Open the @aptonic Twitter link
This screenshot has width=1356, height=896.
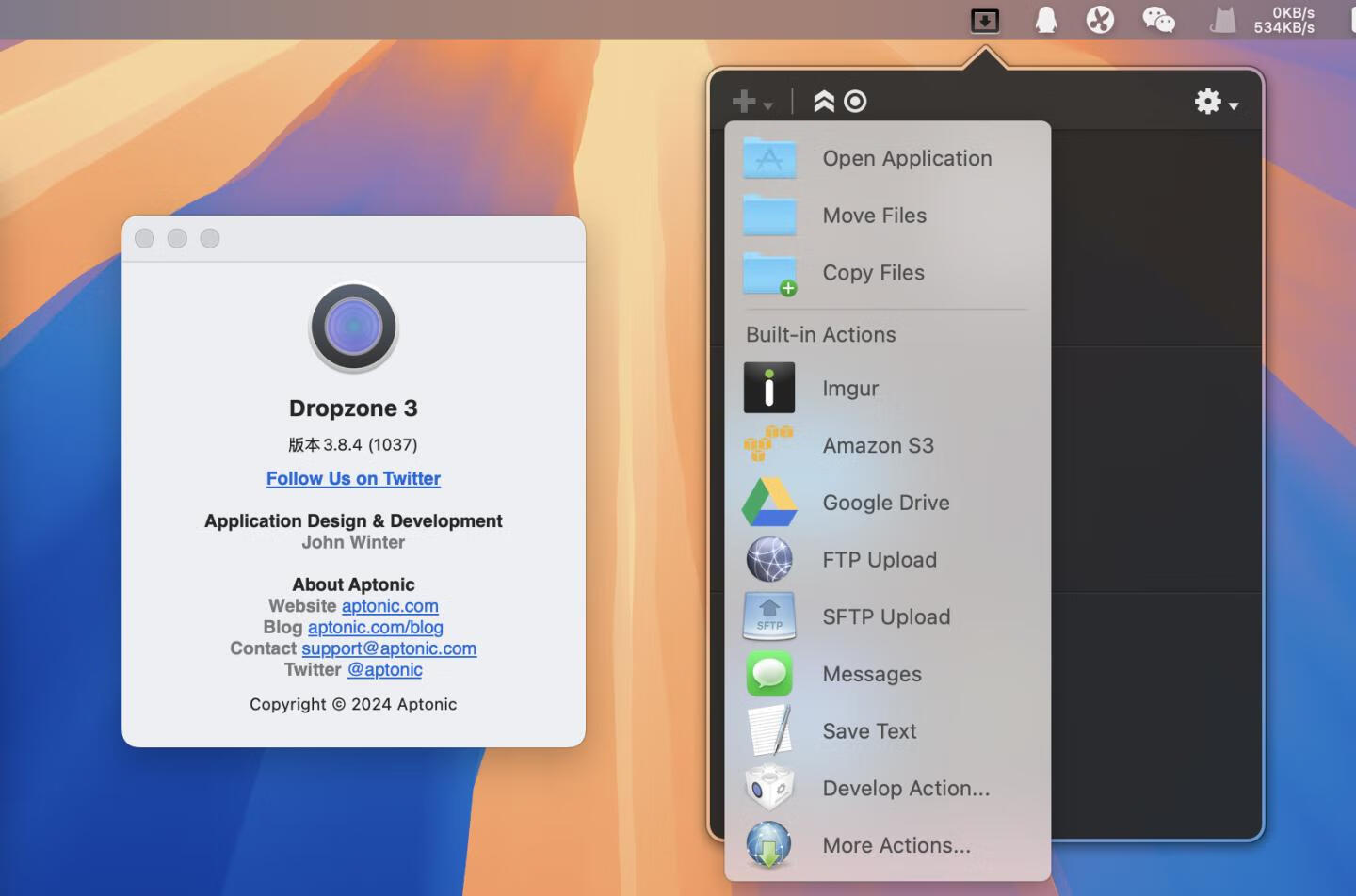[385, 669]
